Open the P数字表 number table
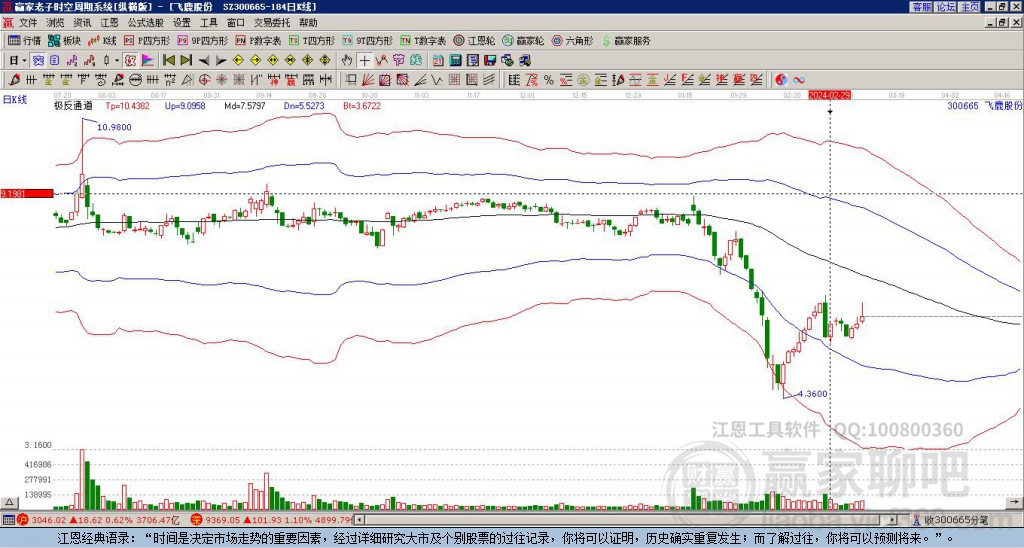This screenshot has width=1024, height=548. click(x=259, y=40)
